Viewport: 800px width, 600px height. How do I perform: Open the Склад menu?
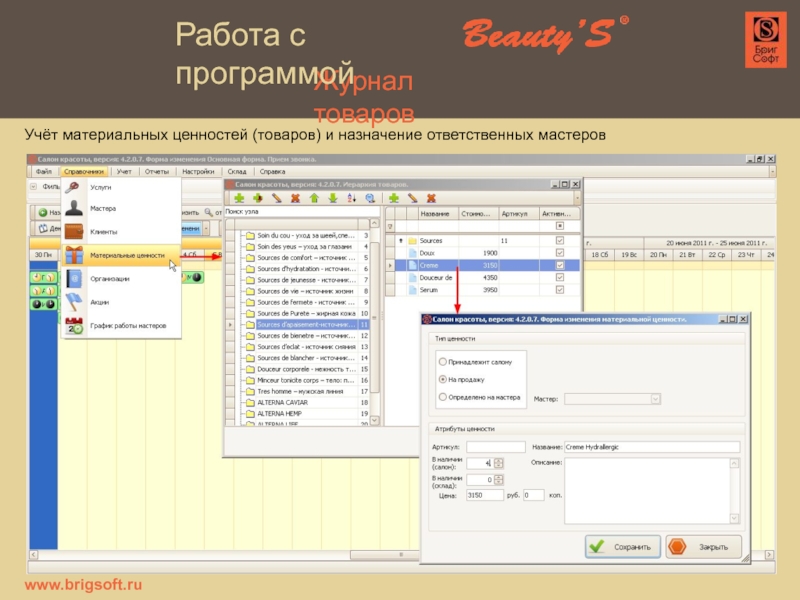point(237,171)
